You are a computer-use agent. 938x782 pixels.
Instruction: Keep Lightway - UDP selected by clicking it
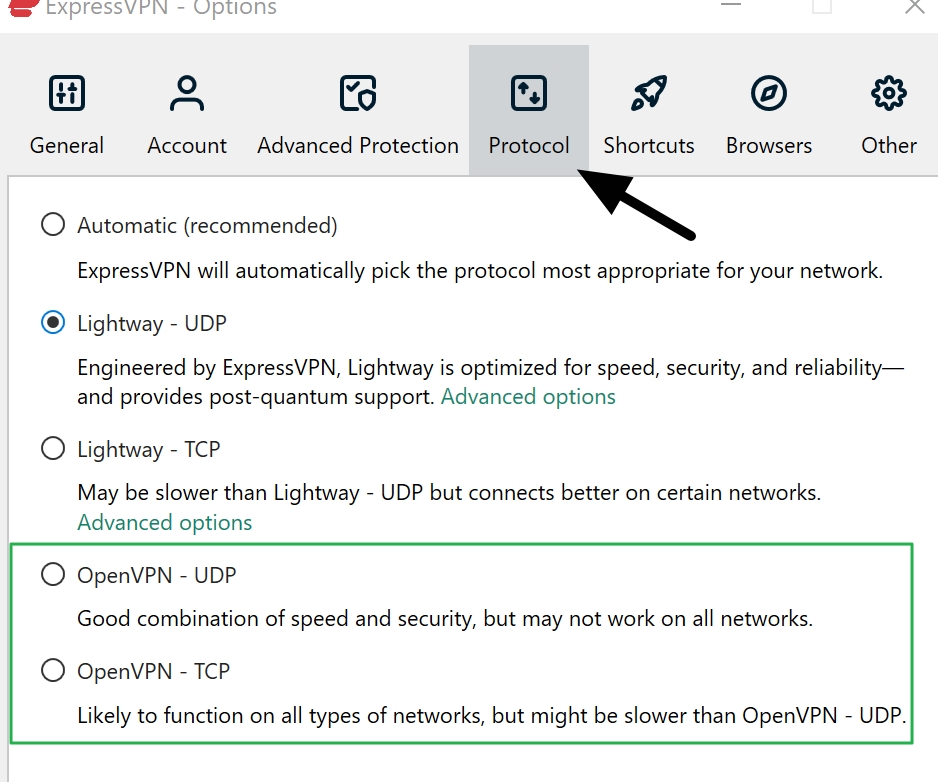(x=52, y=322)
